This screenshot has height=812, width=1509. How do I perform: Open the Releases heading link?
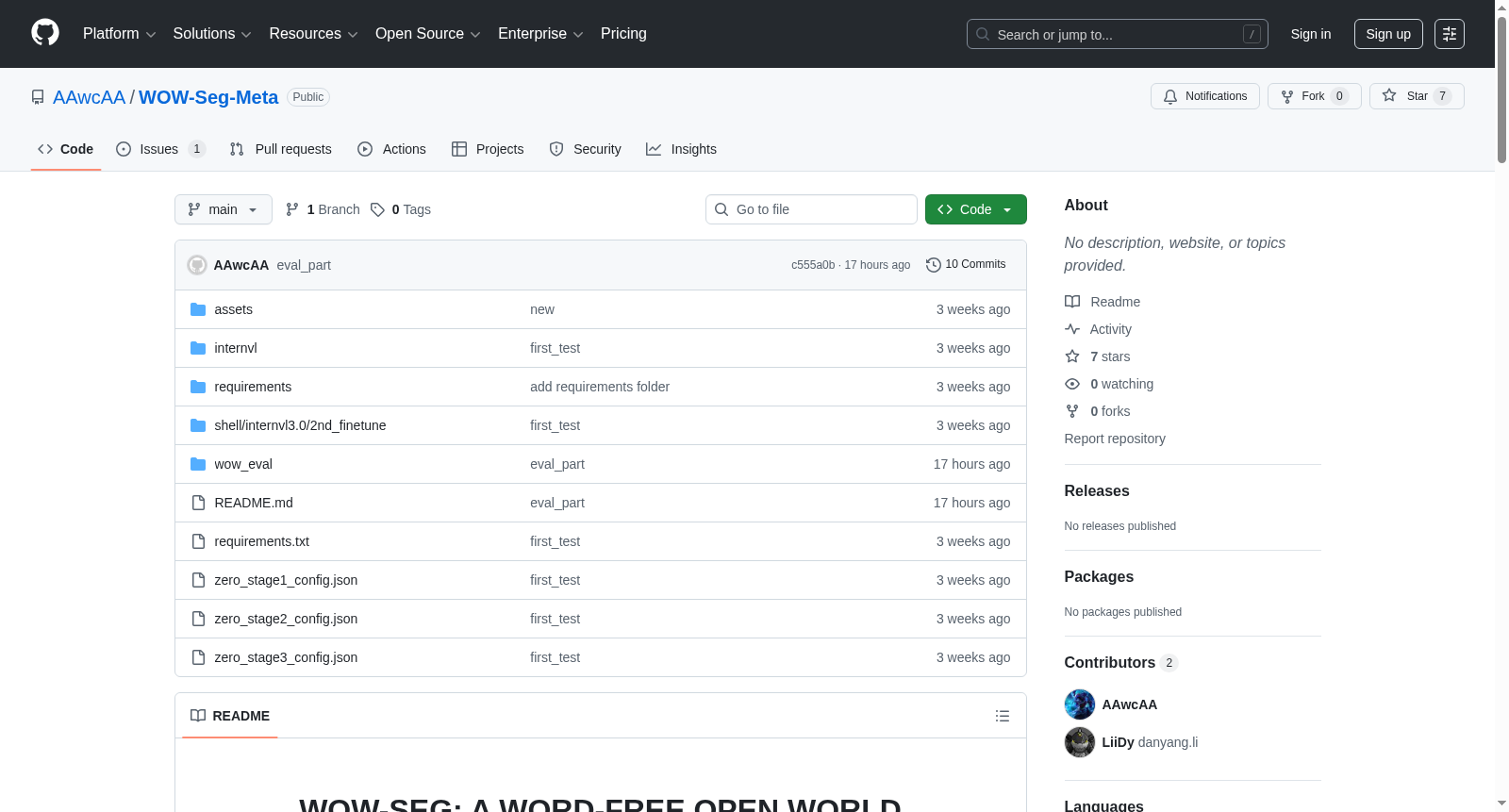[x=1097, y=490]
